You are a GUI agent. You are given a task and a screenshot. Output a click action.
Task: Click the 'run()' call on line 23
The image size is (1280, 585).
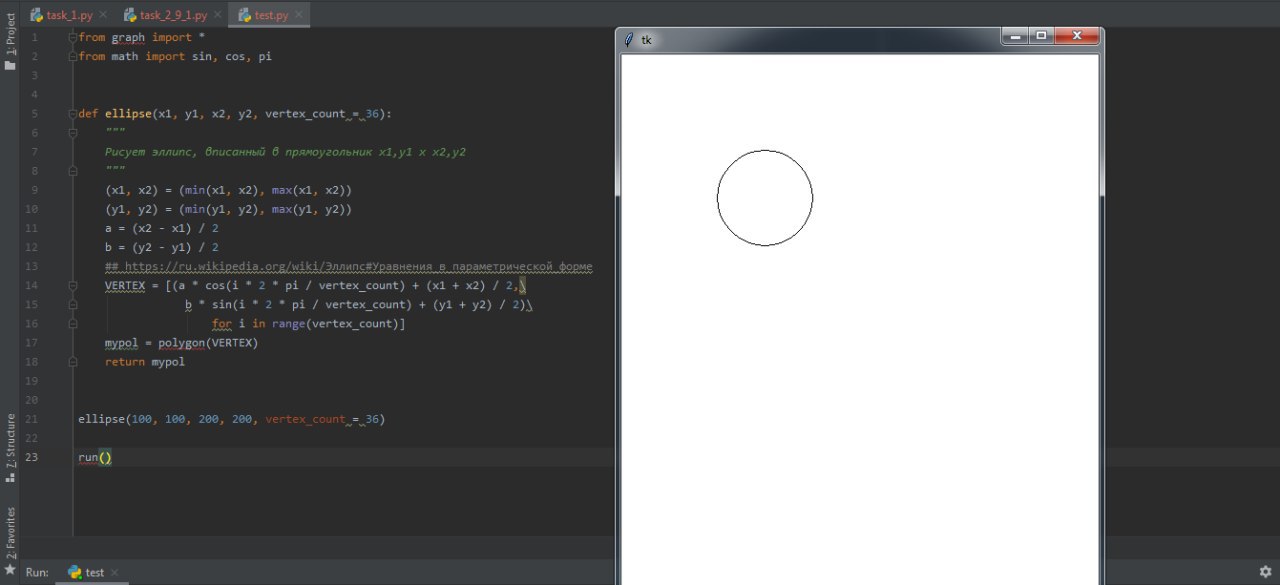[95, 457]
